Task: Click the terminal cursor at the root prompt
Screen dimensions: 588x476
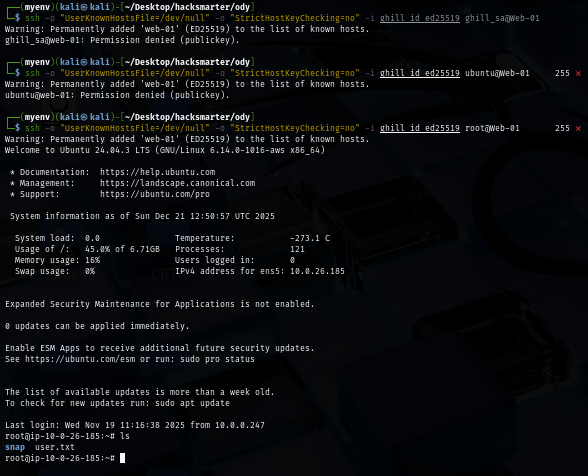Action: click(x=122, y=458)
